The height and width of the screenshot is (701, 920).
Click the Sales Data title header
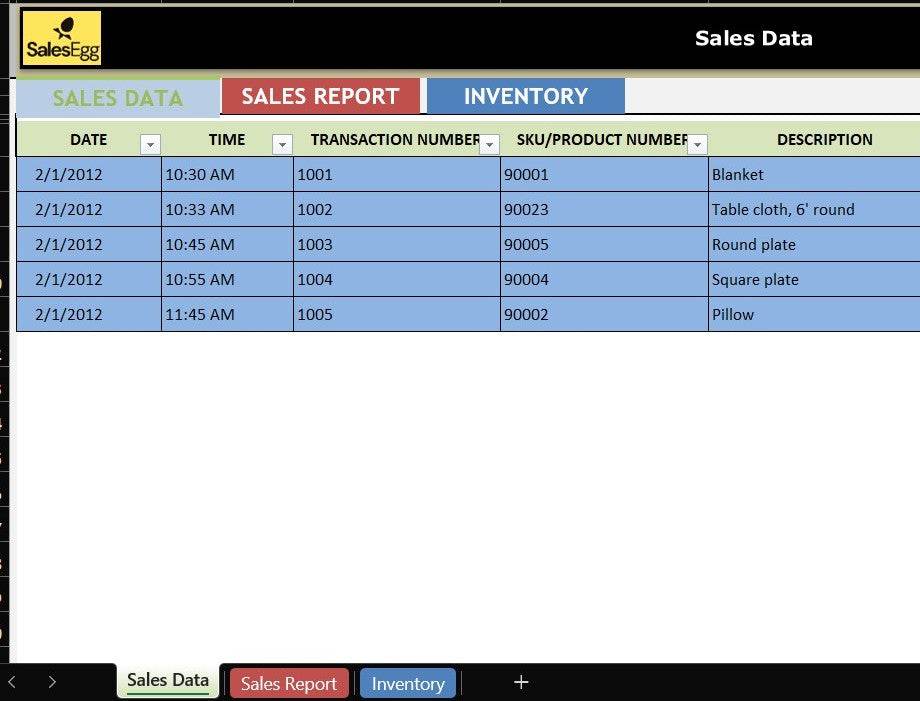(753, 38)
